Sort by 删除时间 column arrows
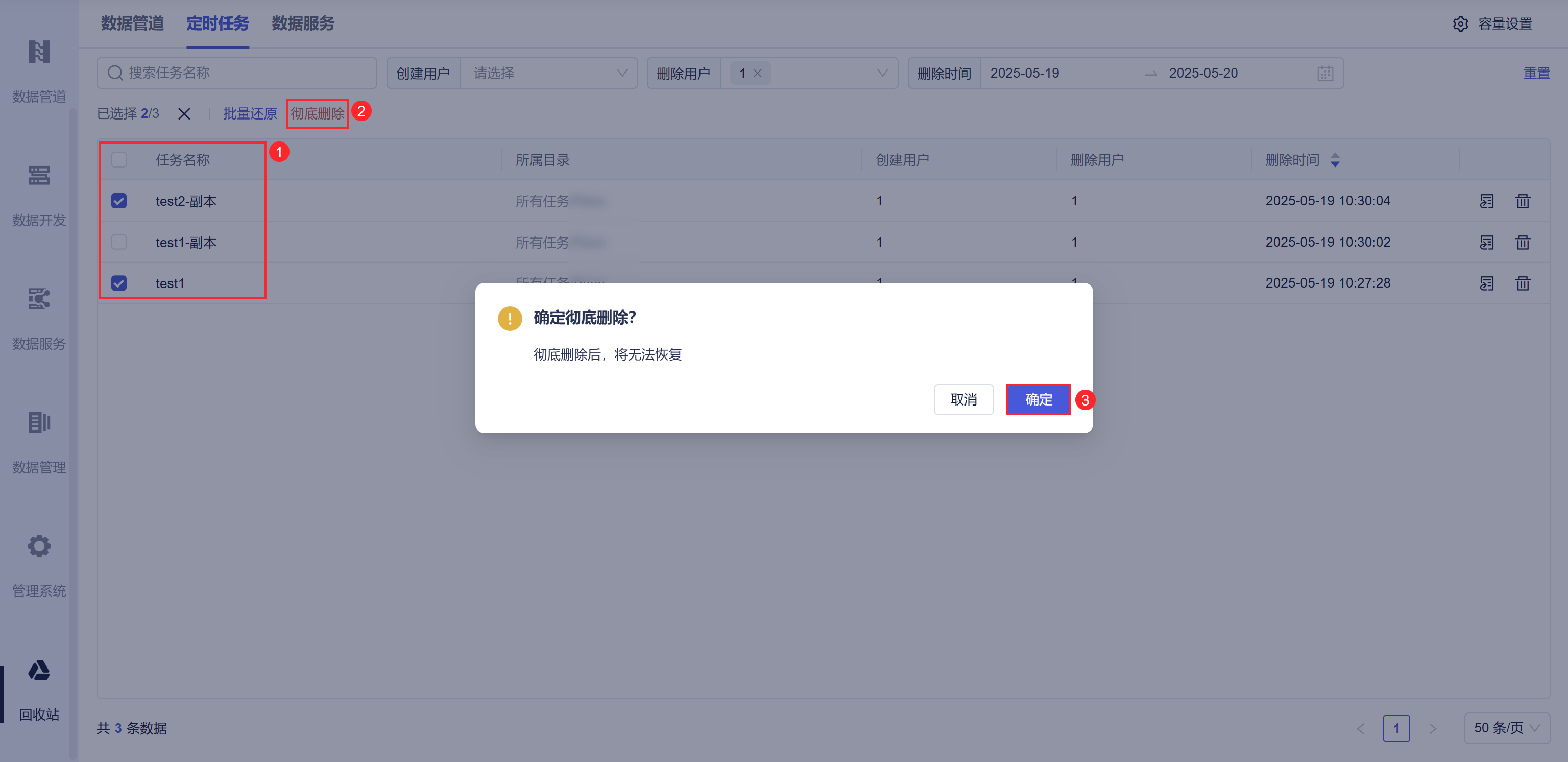 1335,160
